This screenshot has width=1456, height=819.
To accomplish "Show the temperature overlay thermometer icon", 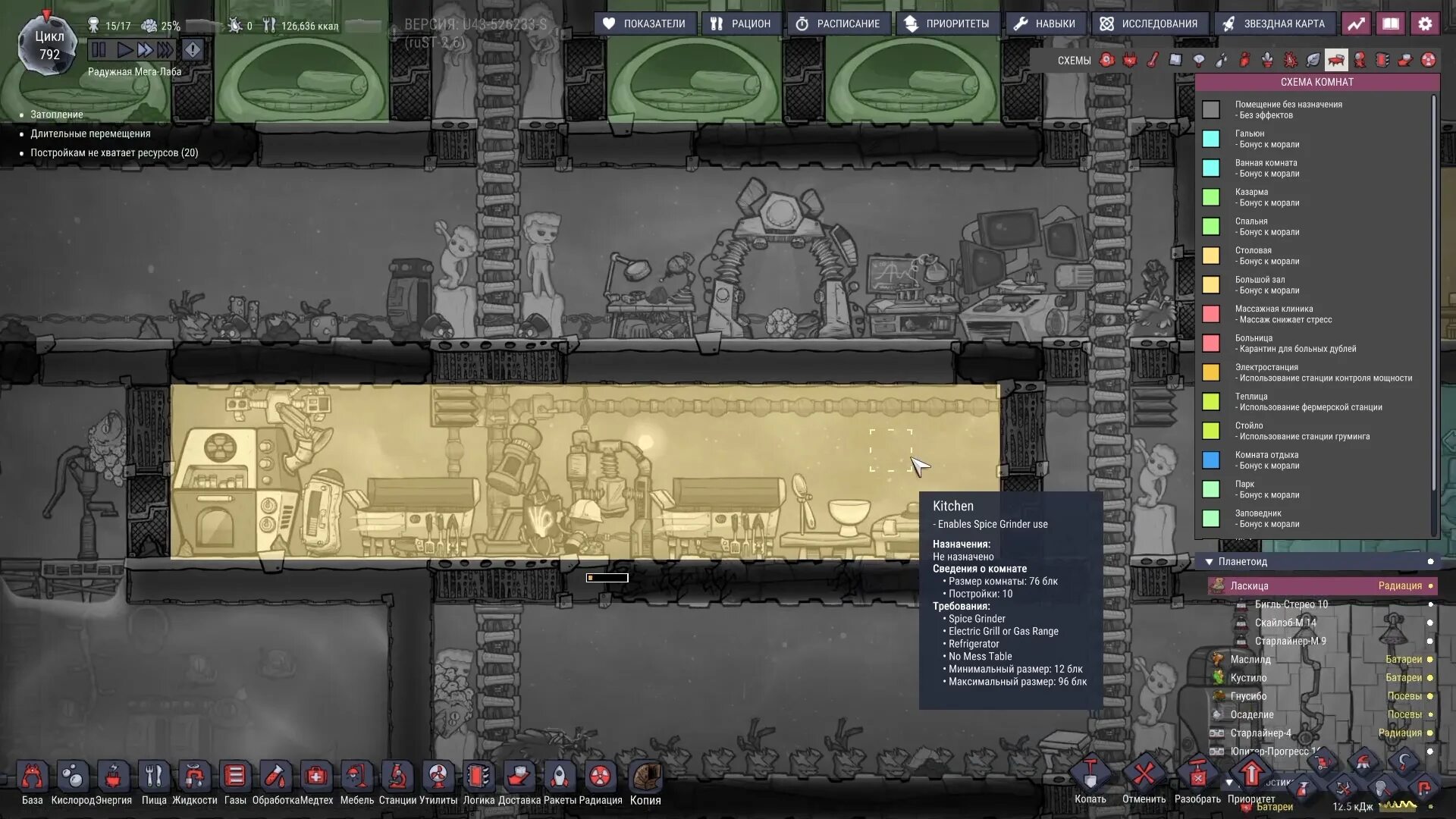I will (1153, 60).
